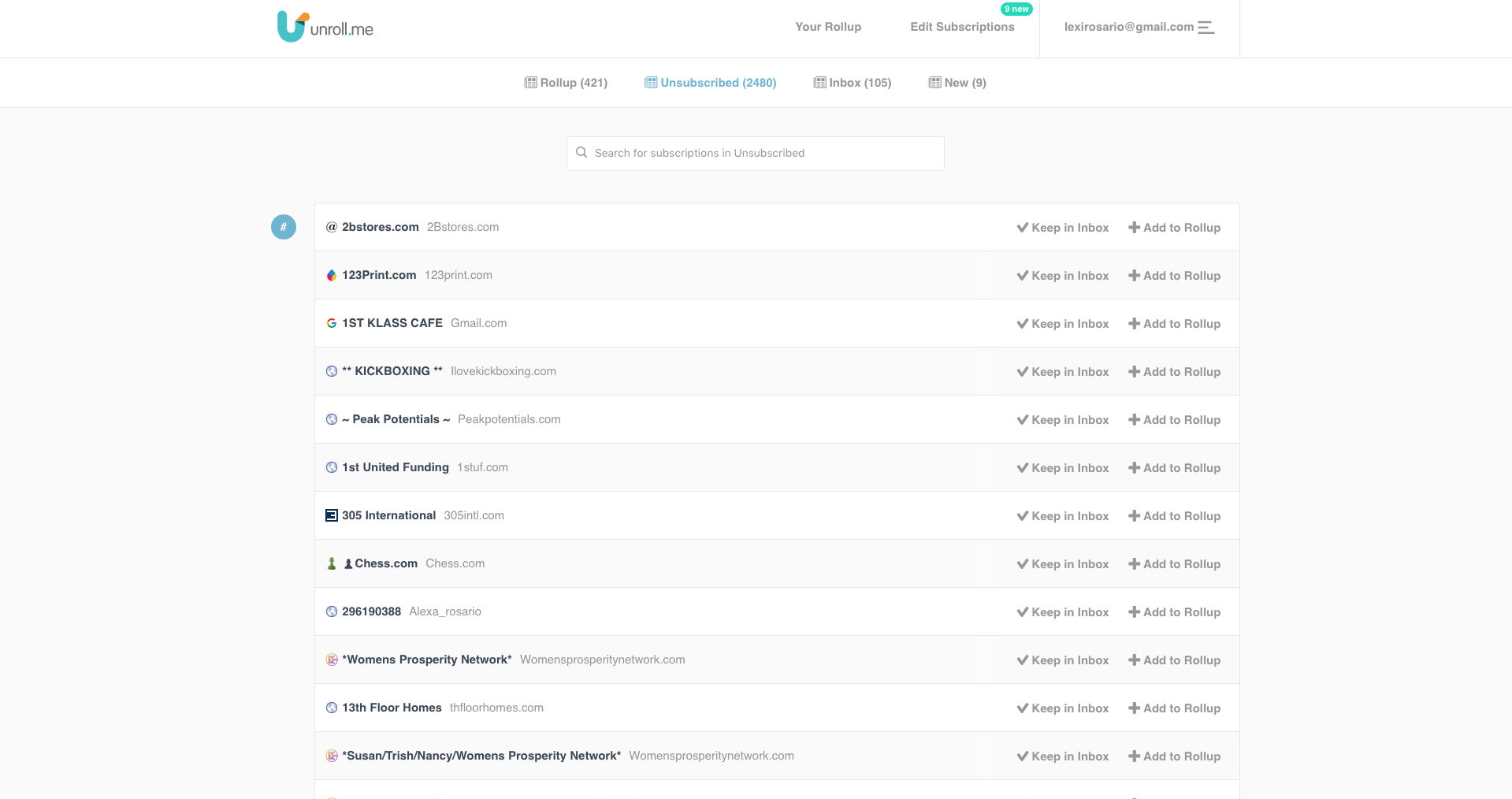Click the Susan/Trish/Nancy row icon
Viewport: 1512px width, 799px height.
(332, 756)
